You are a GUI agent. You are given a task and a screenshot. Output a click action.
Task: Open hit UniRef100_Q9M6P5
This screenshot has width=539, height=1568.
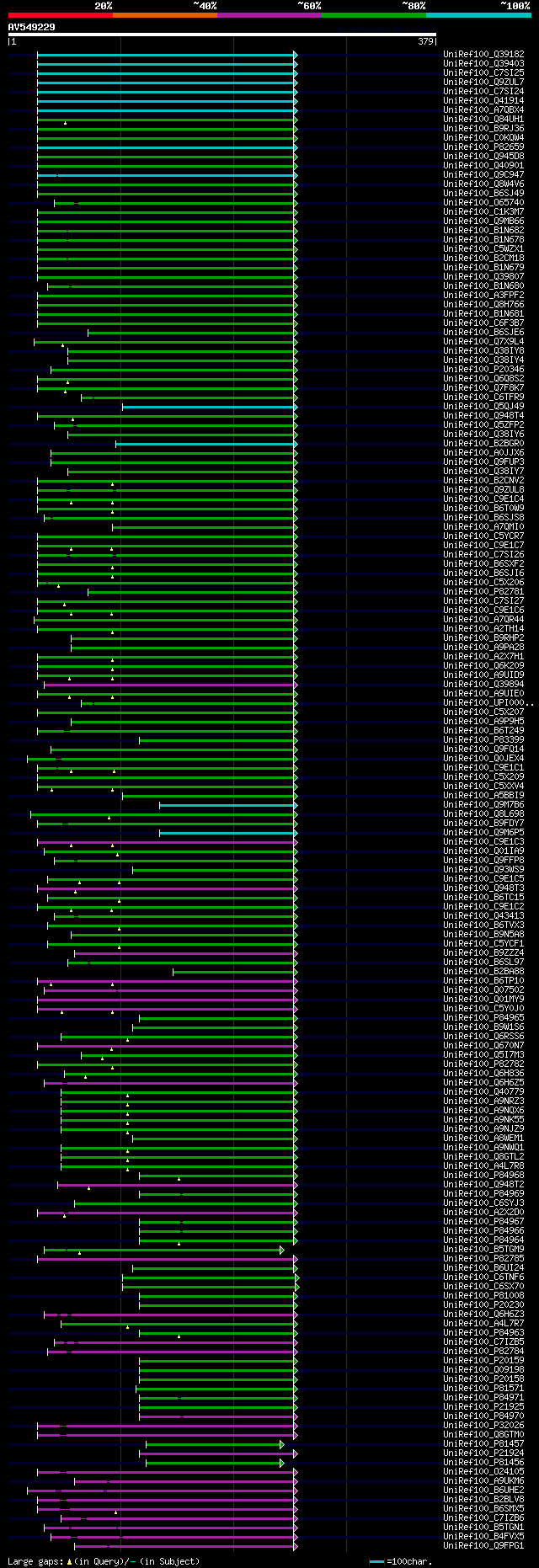[483, 833]
